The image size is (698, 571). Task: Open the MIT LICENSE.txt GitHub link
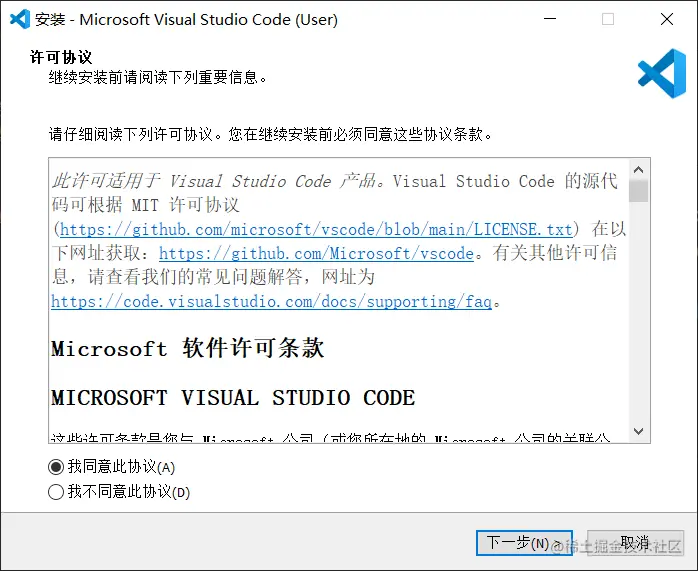coord(316,230)
